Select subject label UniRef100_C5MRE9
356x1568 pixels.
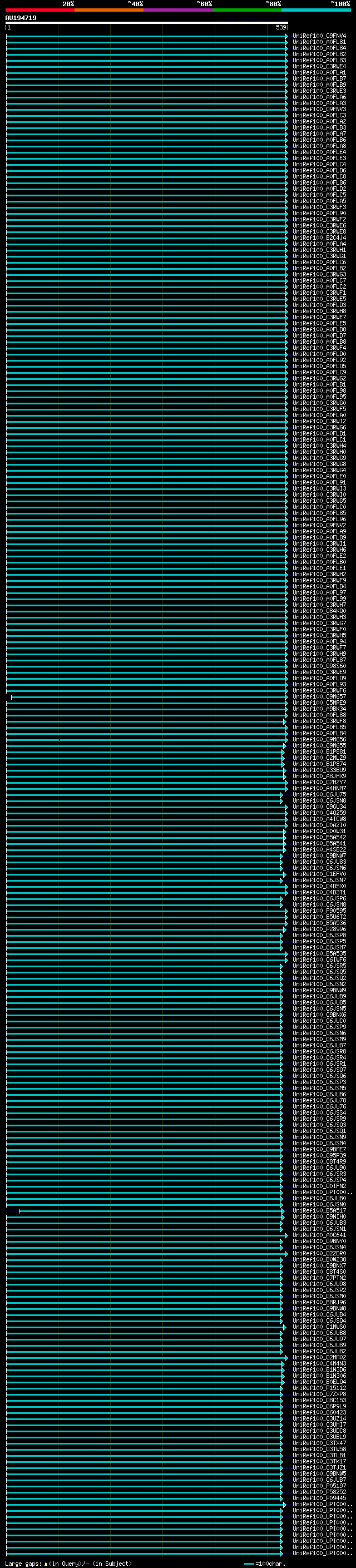coord(319,703)
